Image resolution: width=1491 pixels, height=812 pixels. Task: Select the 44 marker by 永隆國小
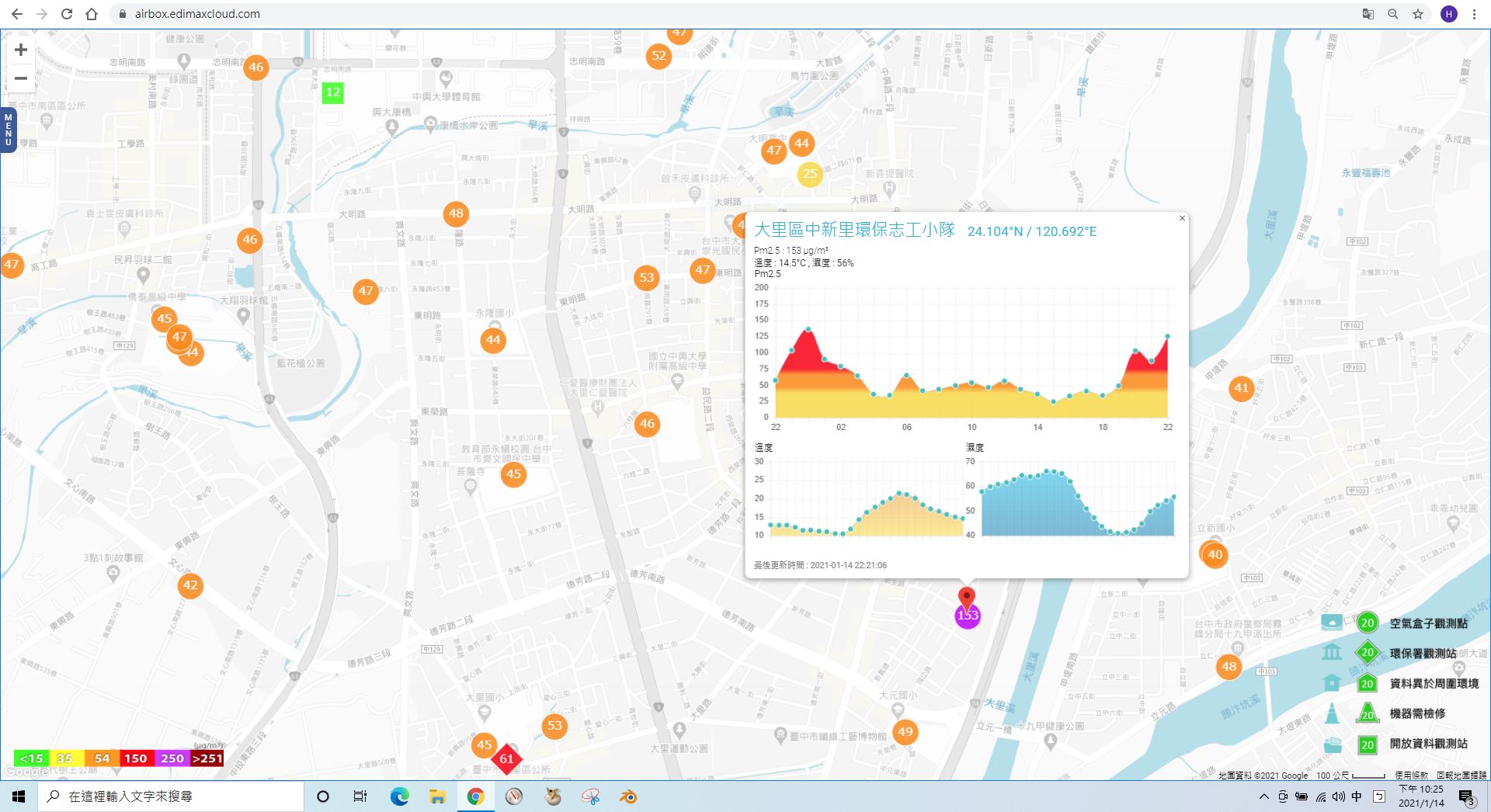pyautogui.click(x=493, y=340)
